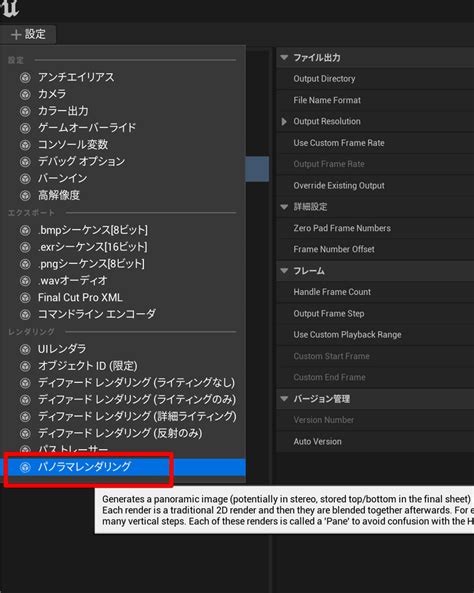This screenshot has height=593, width=474.
Task: Click the icon beside .bmpシーケンス[8ビット]
Action: 25,230
